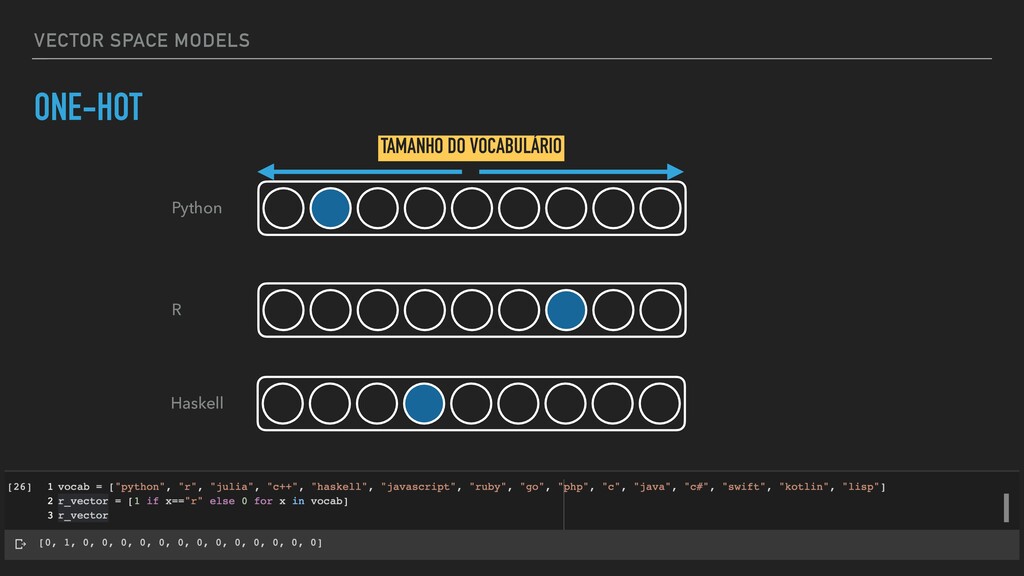Click the Haskell row label
The width and height of the screenshot is (1024, 576).
197,404
